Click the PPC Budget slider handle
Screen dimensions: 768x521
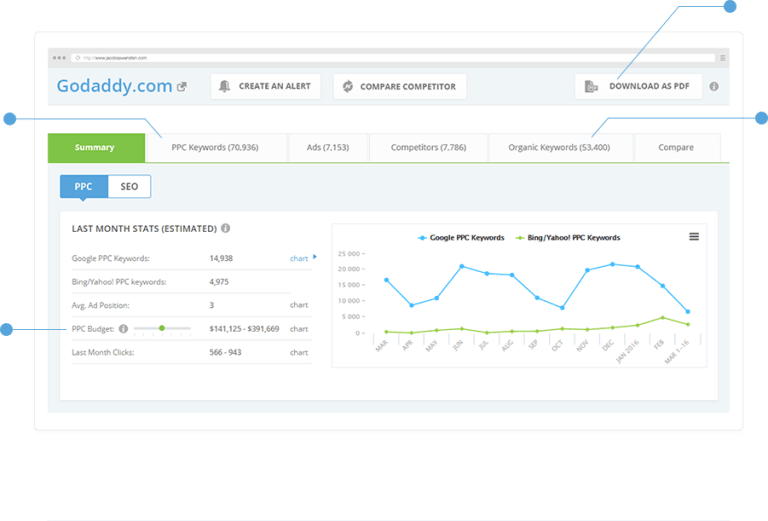(162, 328)
